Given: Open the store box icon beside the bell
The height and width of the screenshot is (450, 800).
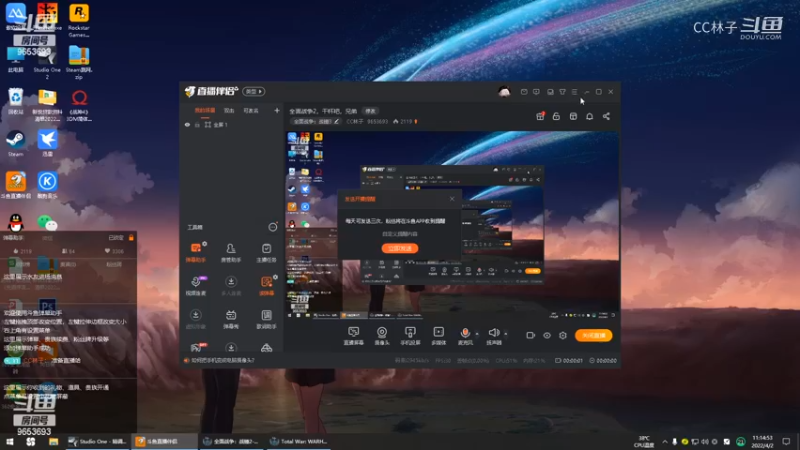Looking at the screenshot, I should click(573, 116).
